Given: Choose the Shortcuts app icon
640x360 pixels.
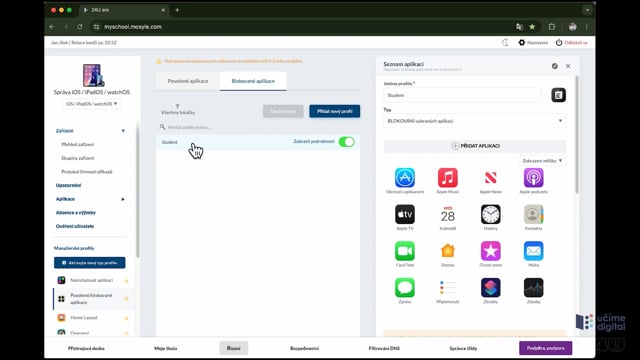Looking at the screenshot, I should (x=490, y=288).
